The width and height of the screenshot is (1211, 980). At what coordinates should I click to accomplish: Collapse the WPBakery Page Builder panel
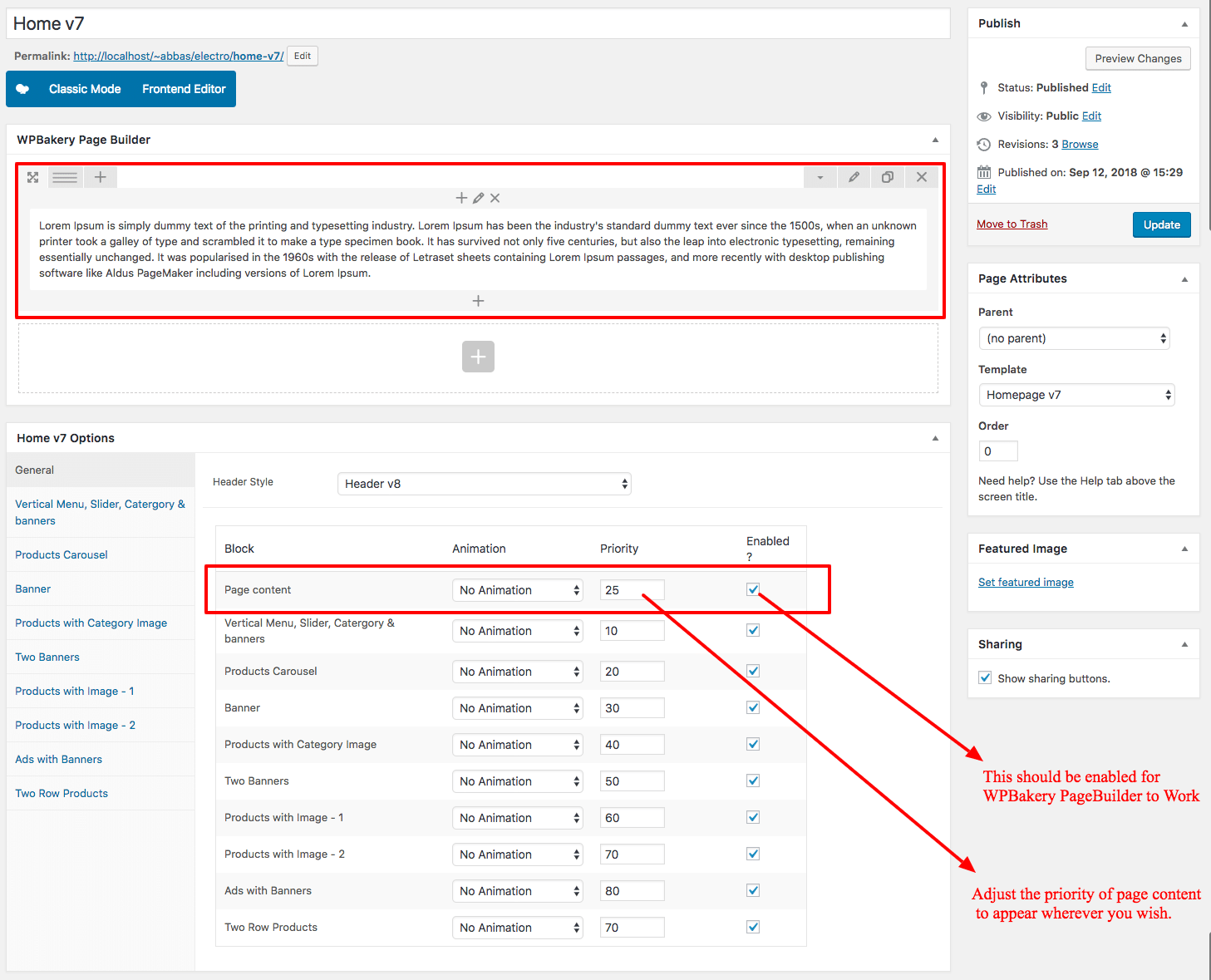coord(935,140)
